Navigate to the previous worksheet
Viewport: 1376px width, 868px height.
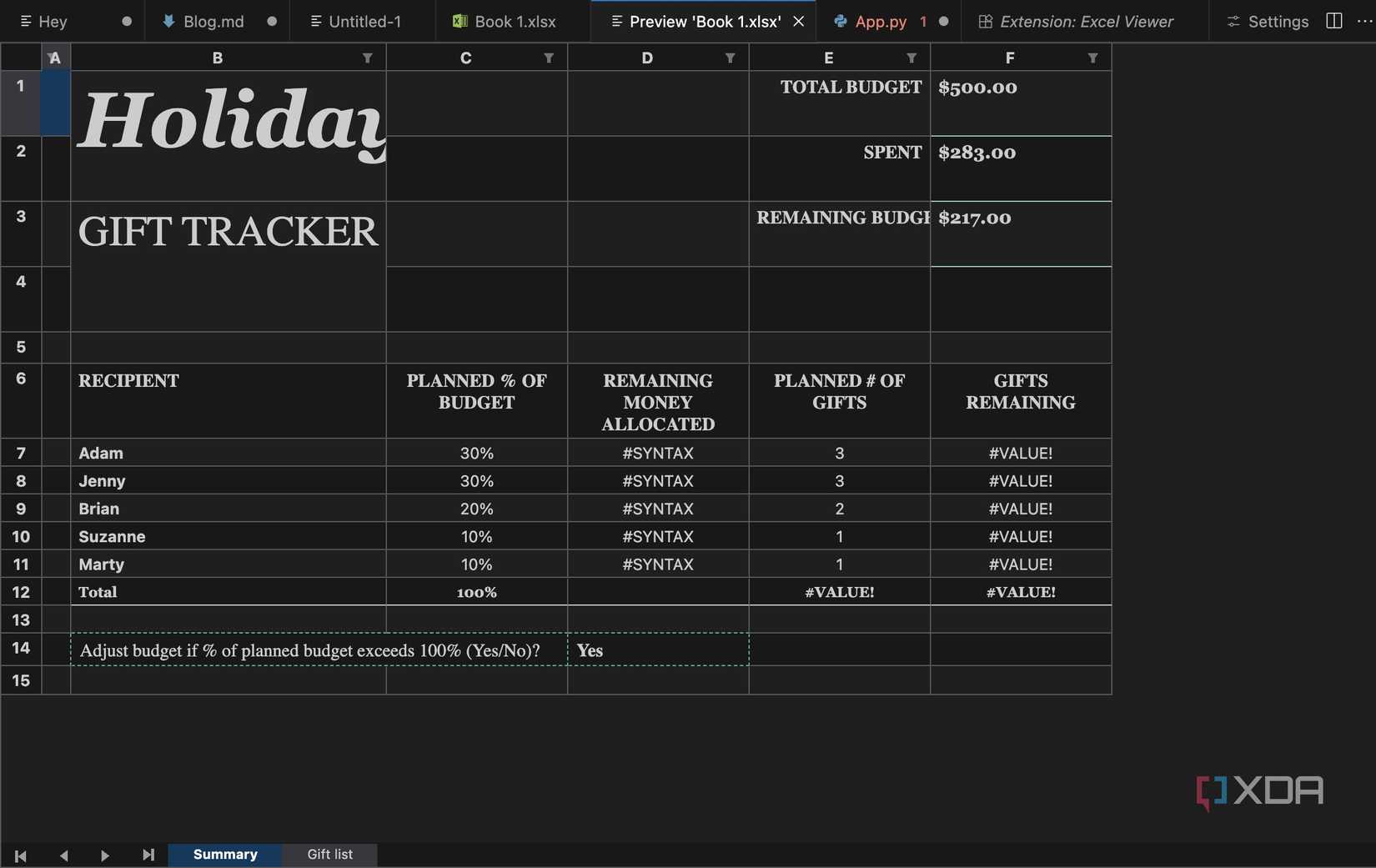(x=63, y=855)
